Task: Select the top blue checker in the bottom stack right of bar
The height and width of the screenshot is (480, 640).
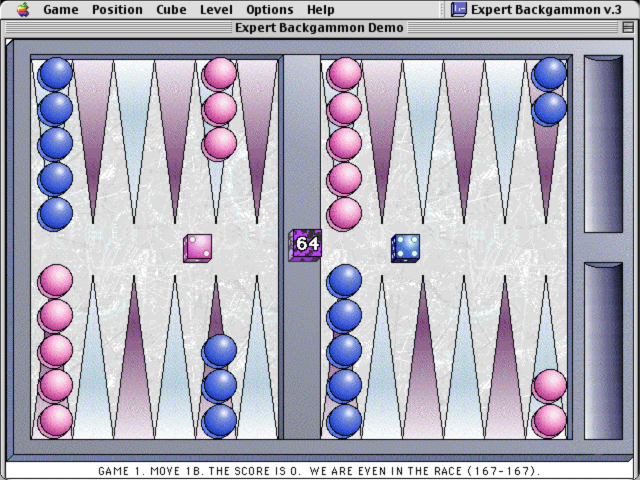Action: [344, 281]
